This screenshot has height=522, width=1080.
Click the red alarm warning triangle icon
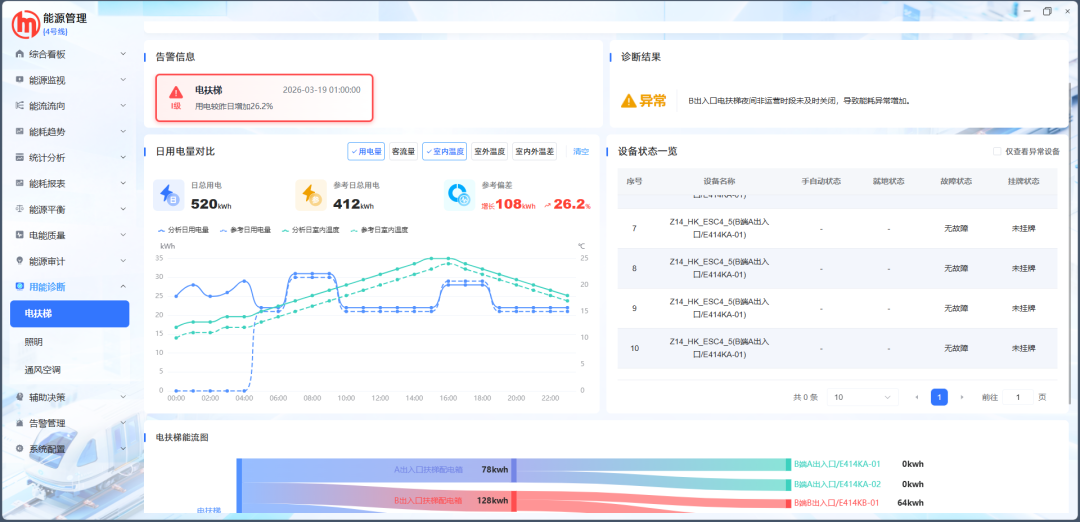click(x=176, y=92)
